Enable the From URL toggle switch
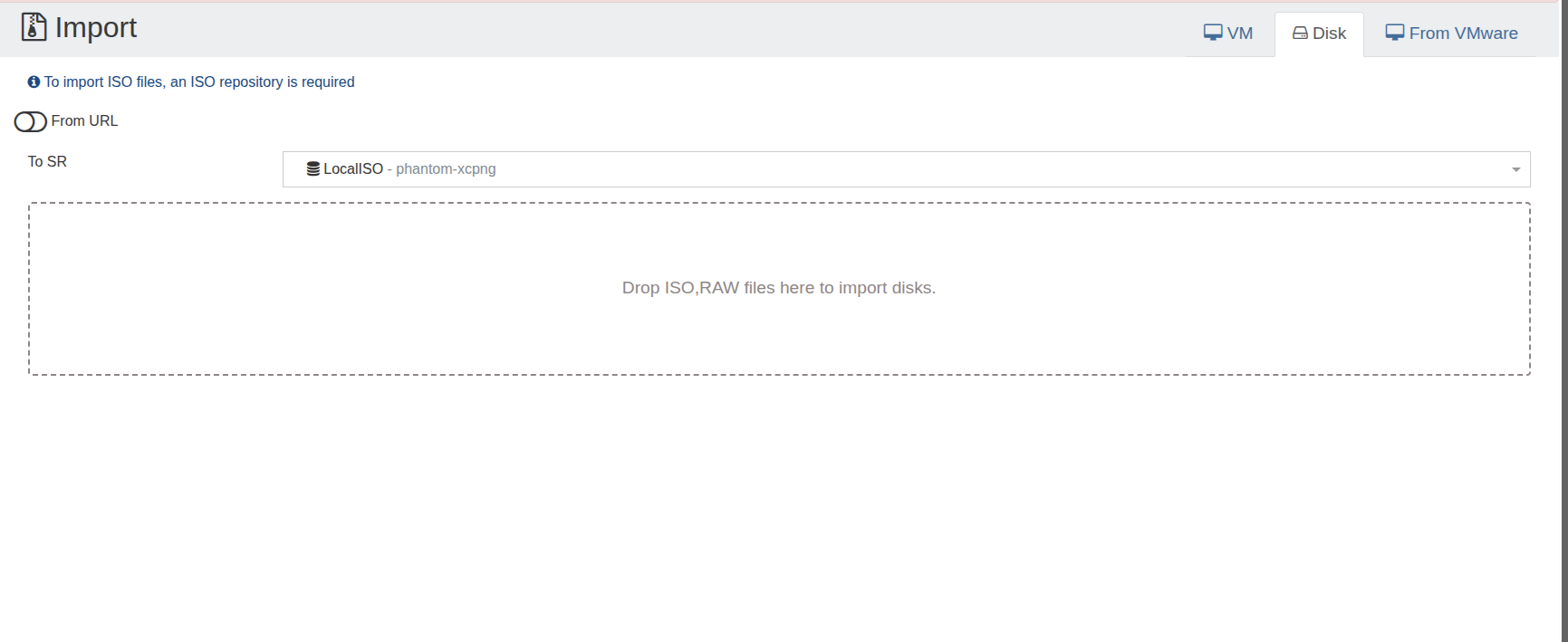The image size is (1568, 642). point(30,121)
